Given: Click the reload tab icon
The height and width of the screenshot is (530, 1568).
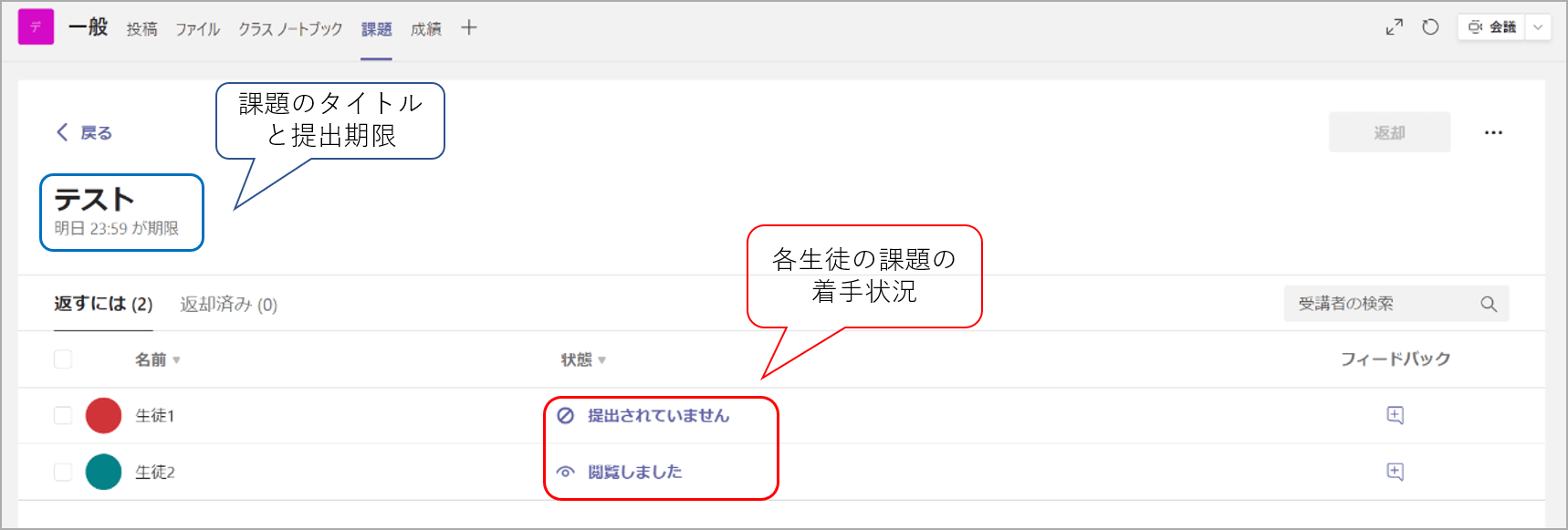Looking at the screenshot, I should coord(1430,27).
